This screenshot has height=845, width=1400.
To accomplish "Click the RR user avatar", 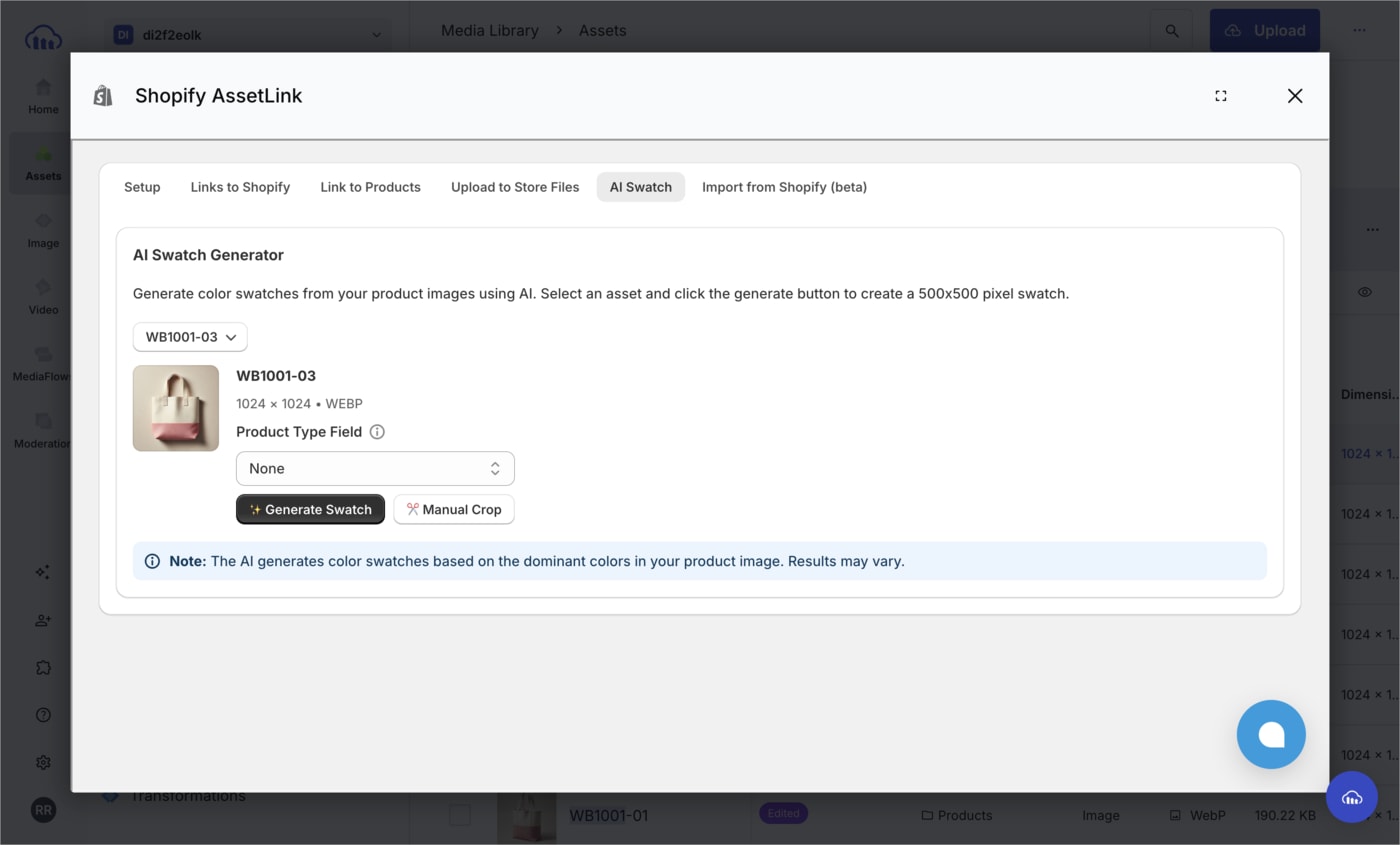I will click(x=43, y=810).
